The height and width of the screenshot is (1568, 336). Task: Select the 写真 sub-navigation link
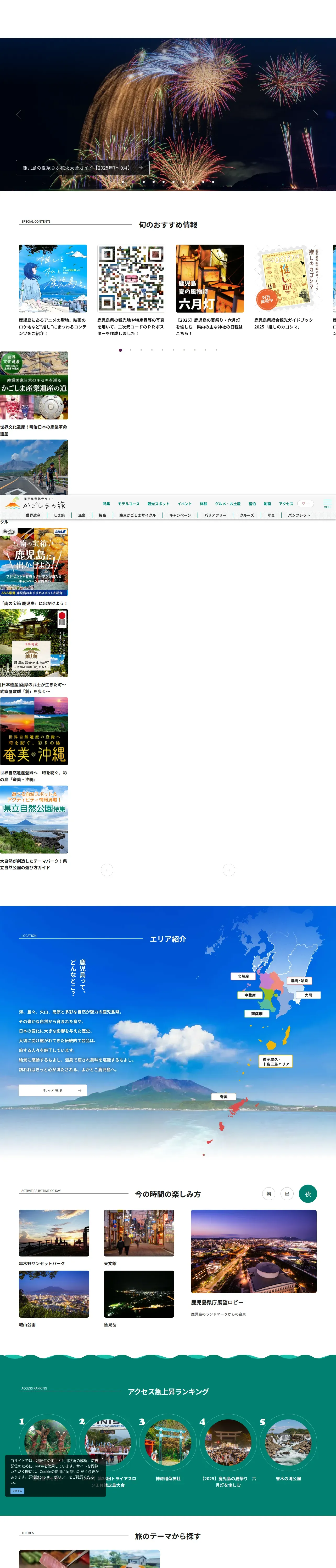[x=271, y=516]
